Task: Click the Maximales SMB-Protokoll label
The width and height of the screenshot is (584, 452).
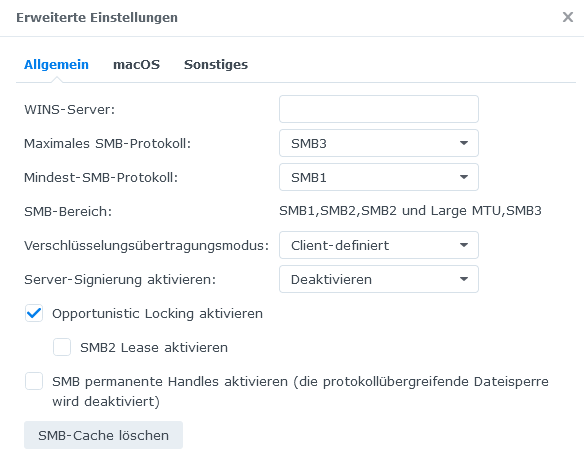Action: point(108,143)
